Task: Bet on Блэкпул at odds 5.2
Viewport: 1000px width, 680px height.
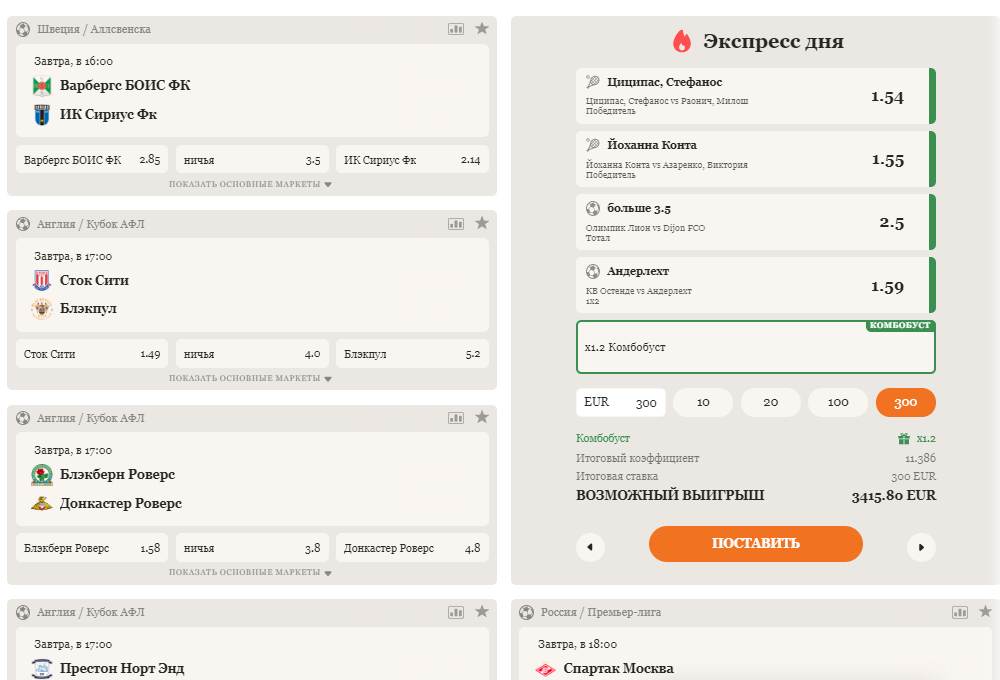Action: point(412,354)
